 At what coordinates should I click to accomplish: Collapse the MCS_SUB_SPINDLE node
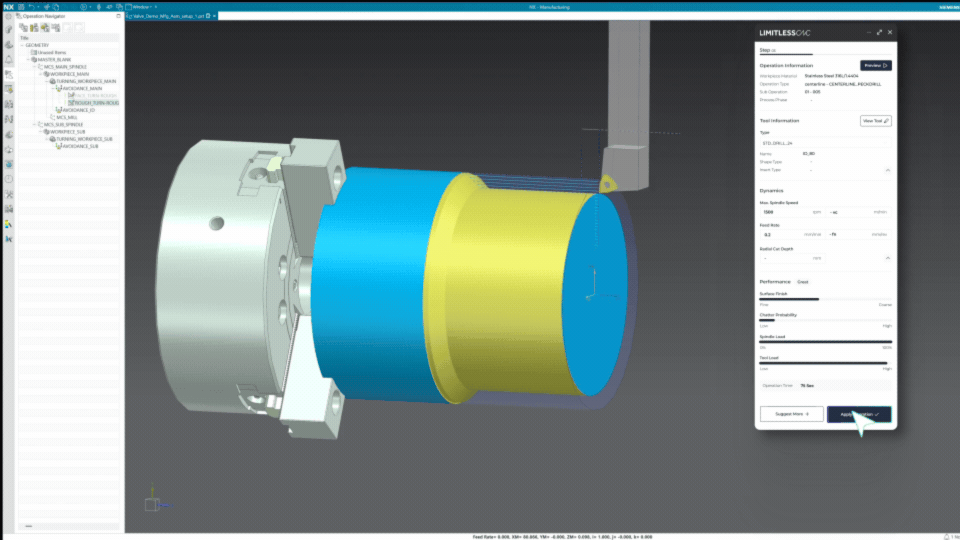pyautogui.click(x=34, y=124)
